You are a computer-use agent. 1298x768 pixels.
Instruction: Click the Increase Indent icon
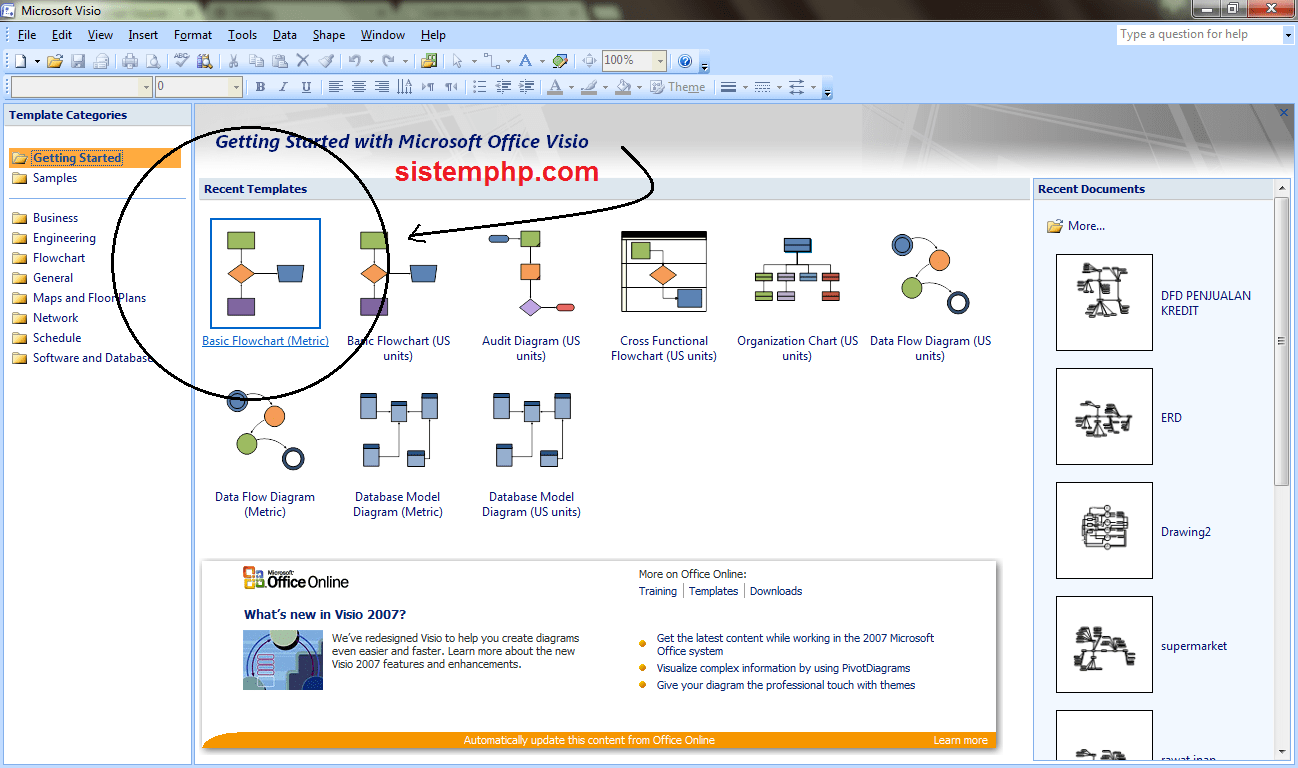coord(526,87)
